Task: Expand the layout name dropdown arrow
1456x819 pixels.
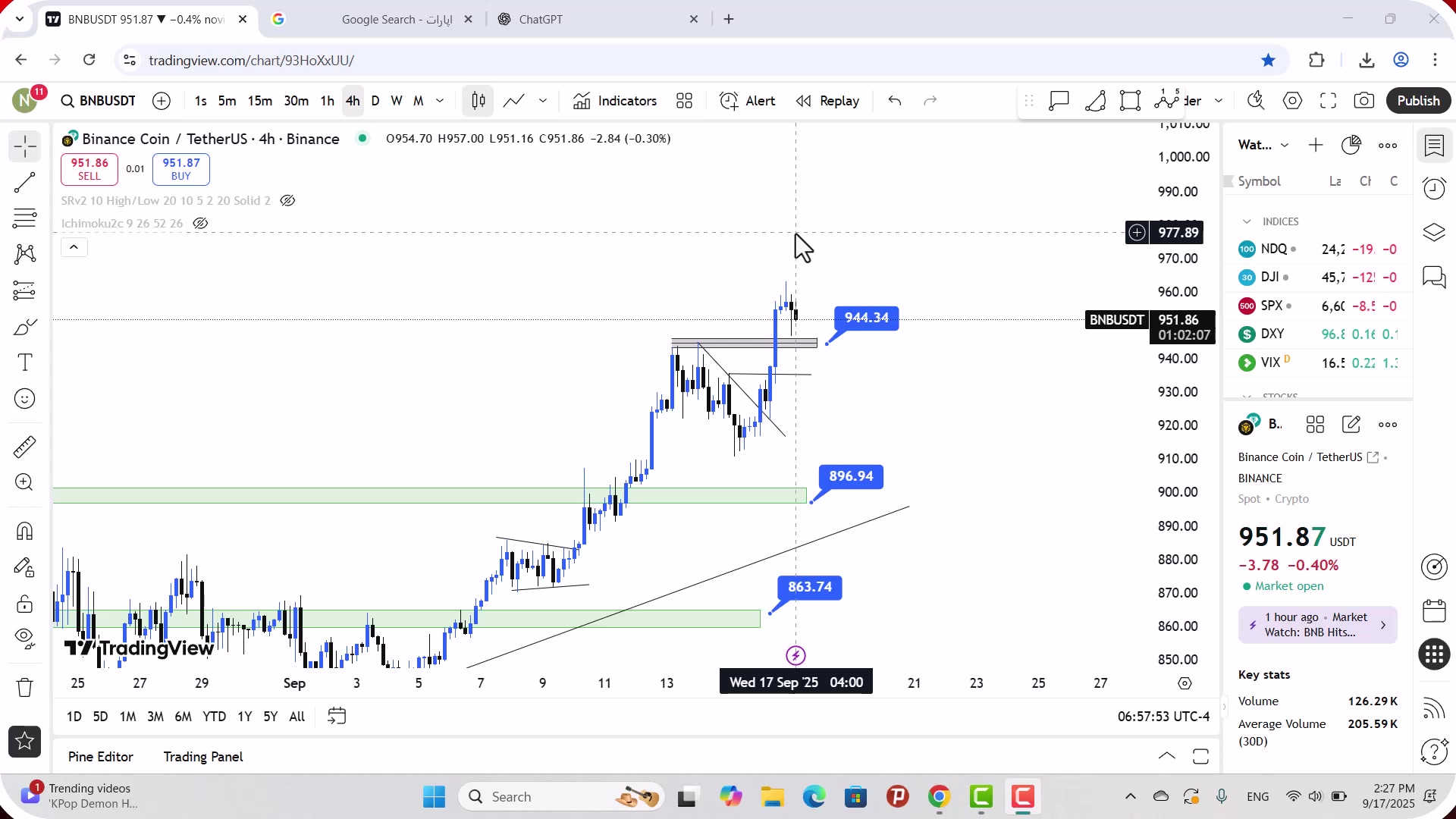Action: click(1219, 101)
